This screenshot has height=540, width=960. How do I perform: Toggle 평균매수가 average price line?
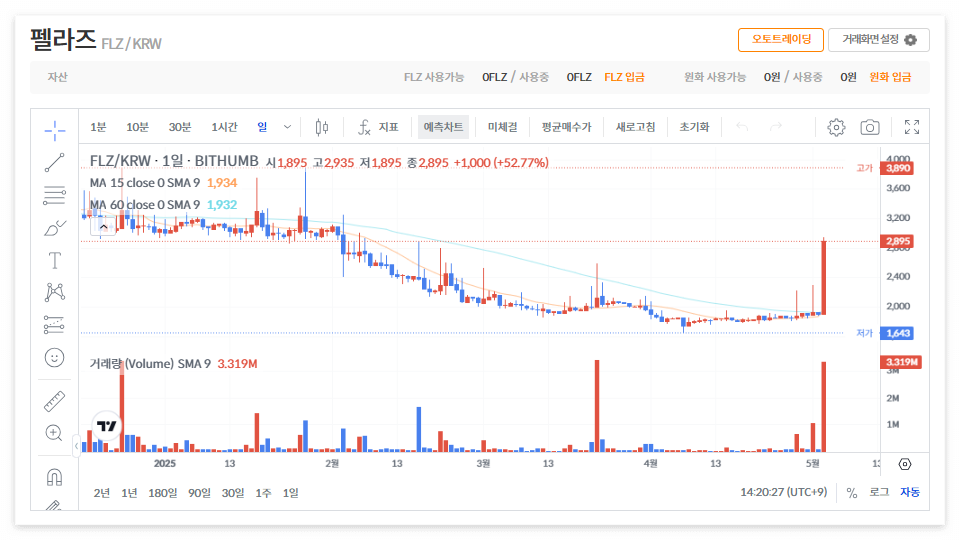click(x=566, y=127)
